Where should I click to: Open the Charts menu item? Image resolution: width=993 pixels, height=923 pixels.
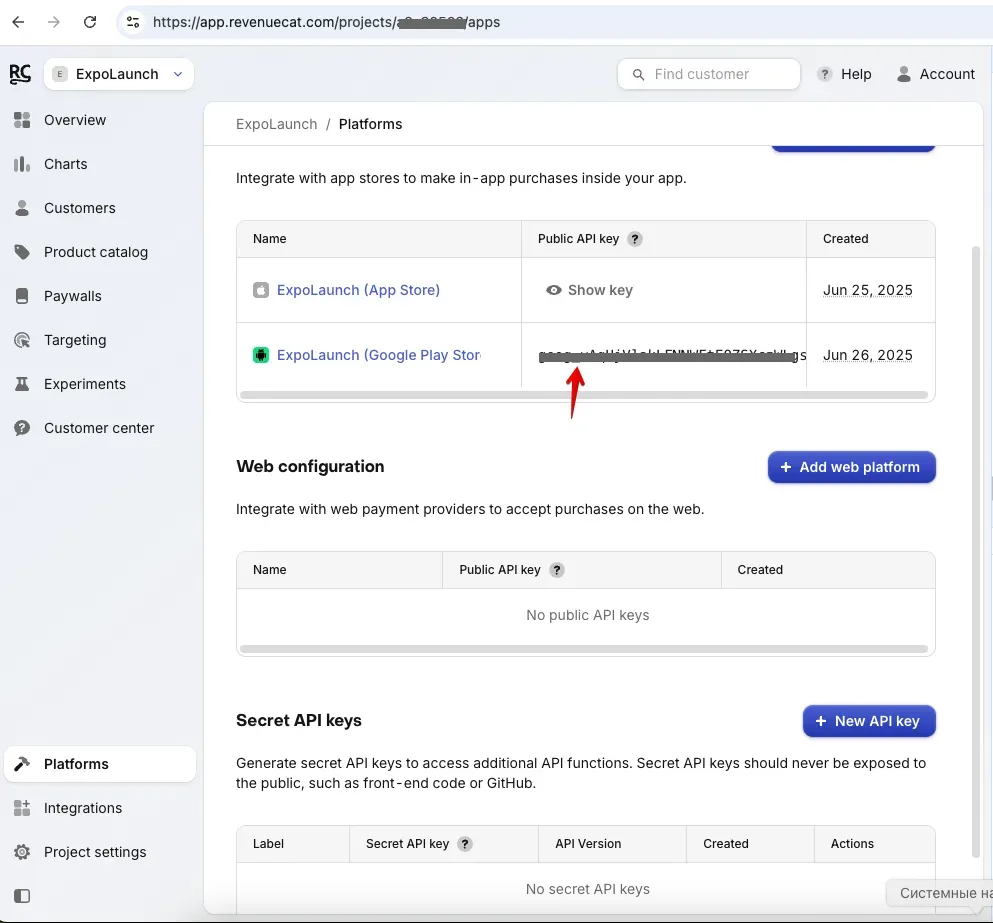click(x=65, y=164)
